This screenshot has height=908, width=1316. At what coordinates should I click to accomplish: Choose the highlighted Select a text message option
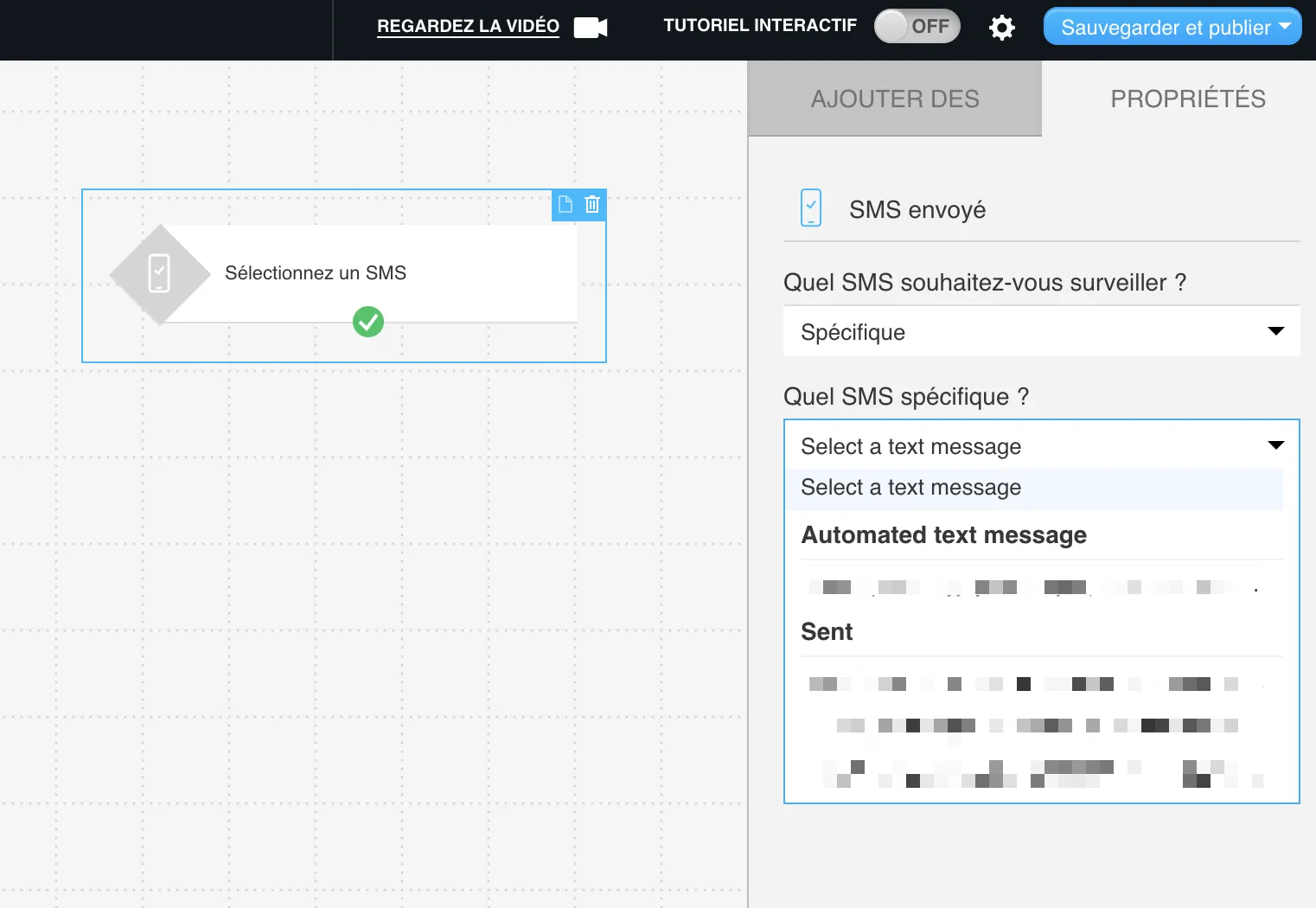point(1034,488)
